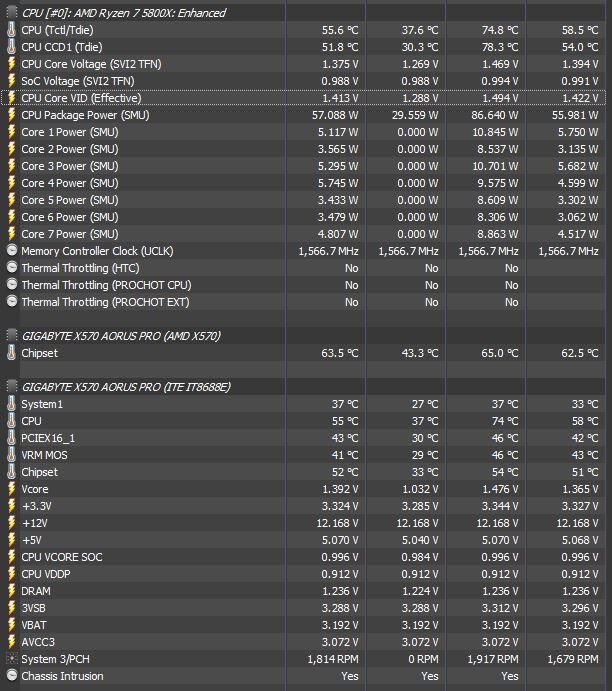Click the thermometer icon beside CPU (Tctl/Tdie)
Viewport: 612px width, 691px height.
point(11,30)
